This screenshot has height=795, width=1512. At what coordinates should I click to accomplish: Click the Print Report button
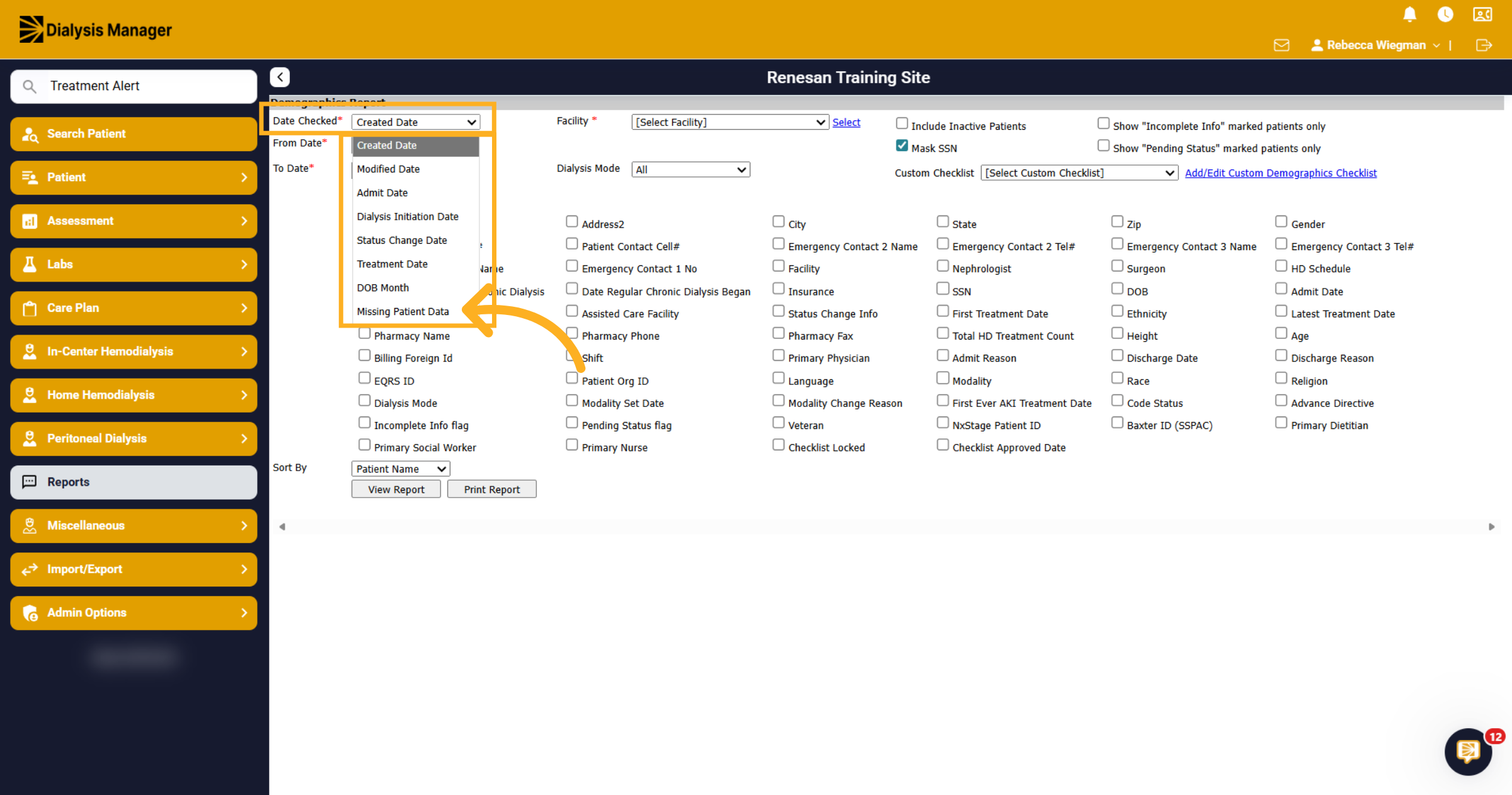[x=492, y=489]
